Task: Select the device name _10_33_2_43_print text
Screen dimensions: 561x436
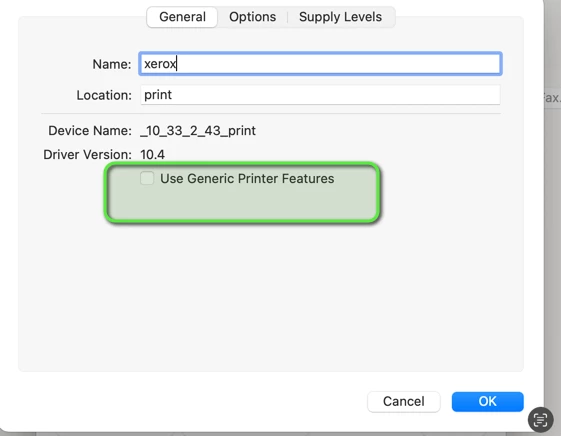Action: (x=198, y=131)
